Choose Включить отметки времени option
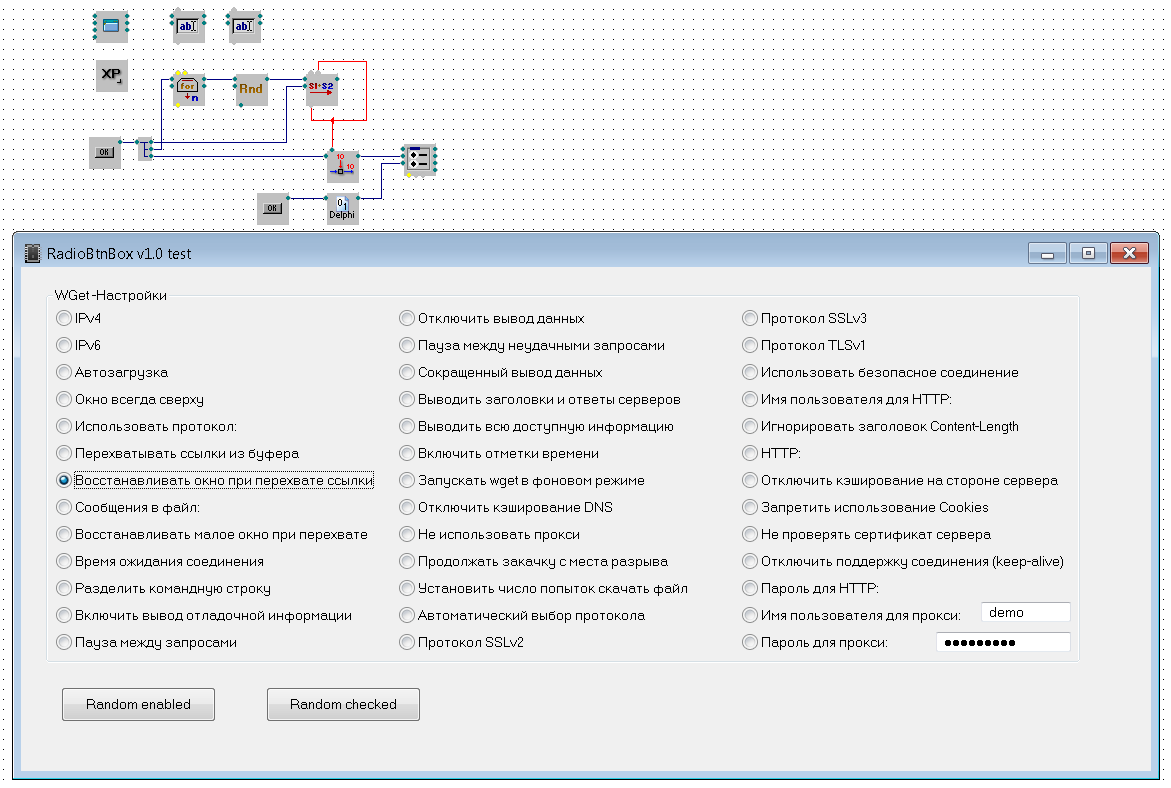Viewport: 1171px width, 788px height. [500, 453]
